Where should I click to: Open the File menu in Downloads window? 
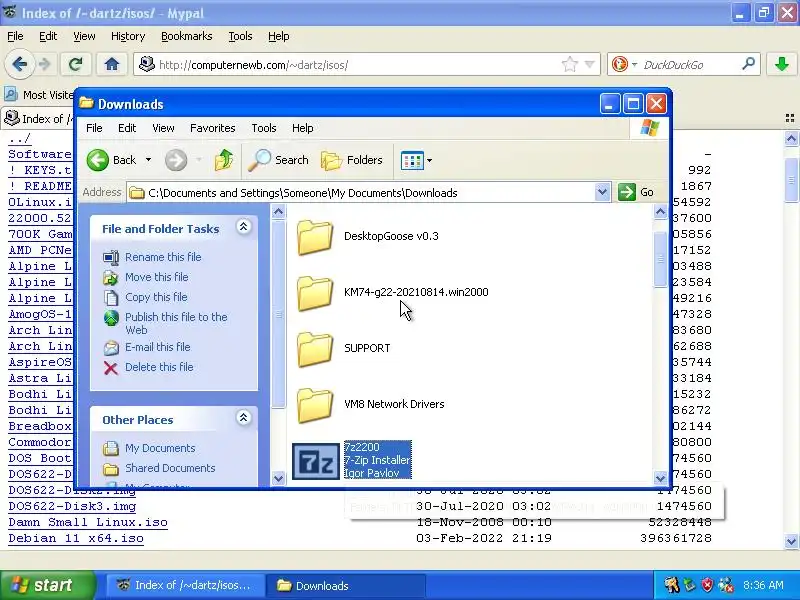click(x=94, y=128)
